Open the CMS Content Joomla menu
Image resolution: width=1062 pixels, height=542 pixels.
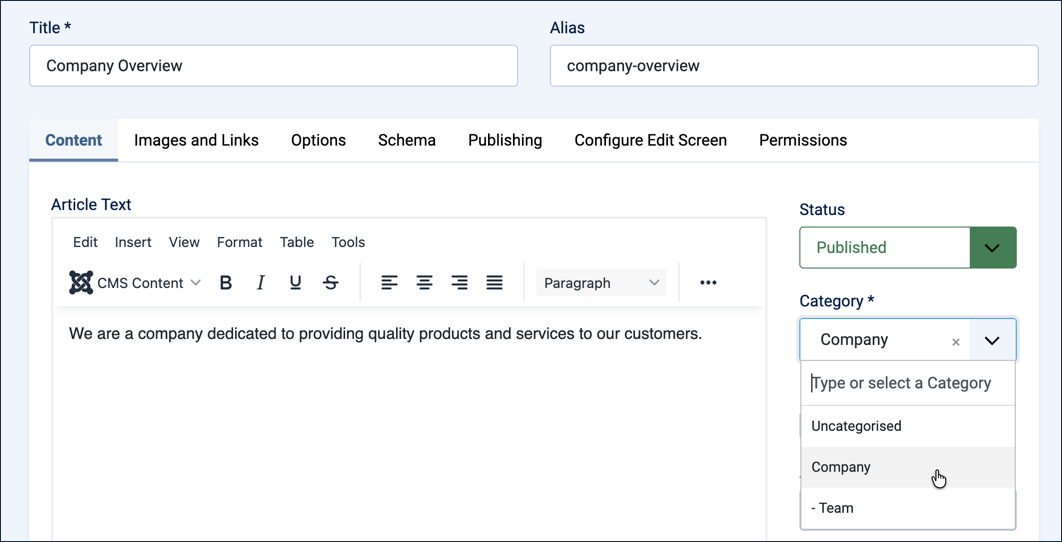click(135, 283)
